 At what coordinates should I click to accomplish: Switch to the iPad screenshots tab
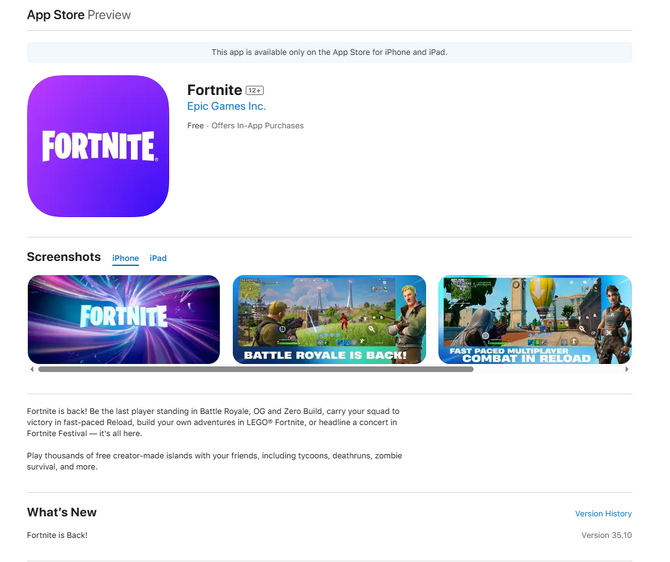(158, 259)
